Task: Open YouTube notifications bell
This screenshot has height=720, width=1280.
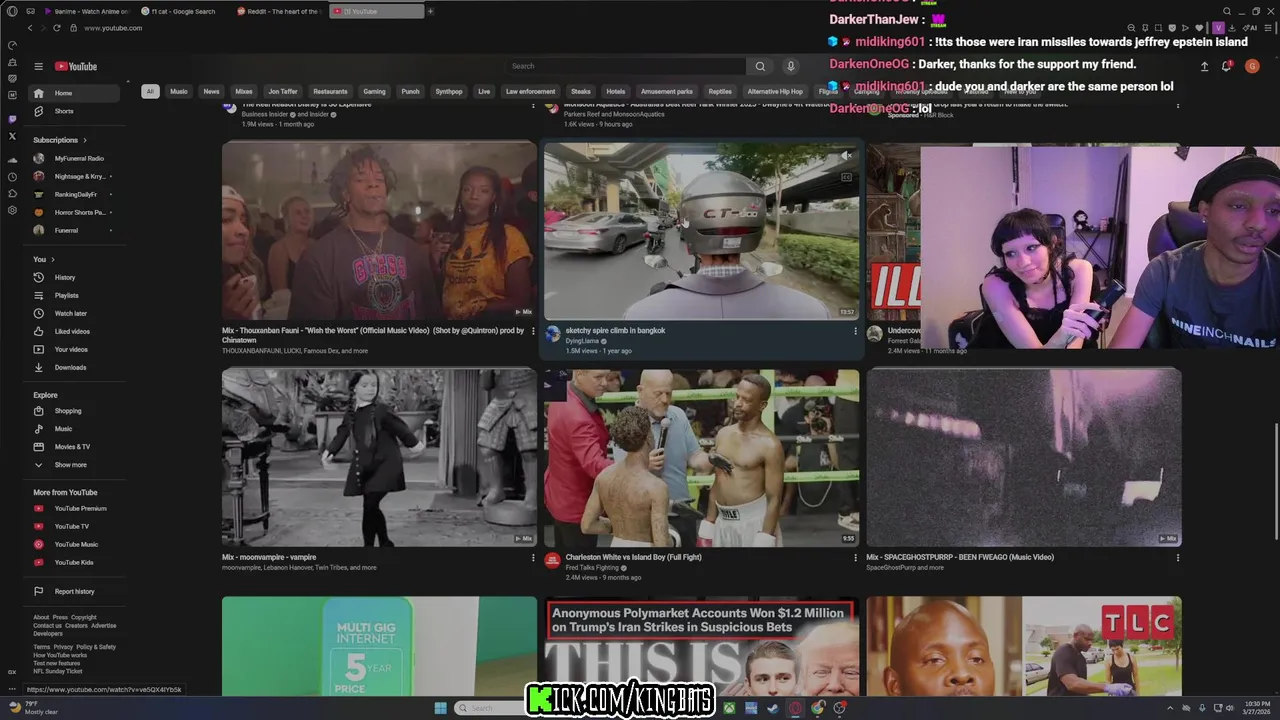Action: click(x=1226, y=66)
